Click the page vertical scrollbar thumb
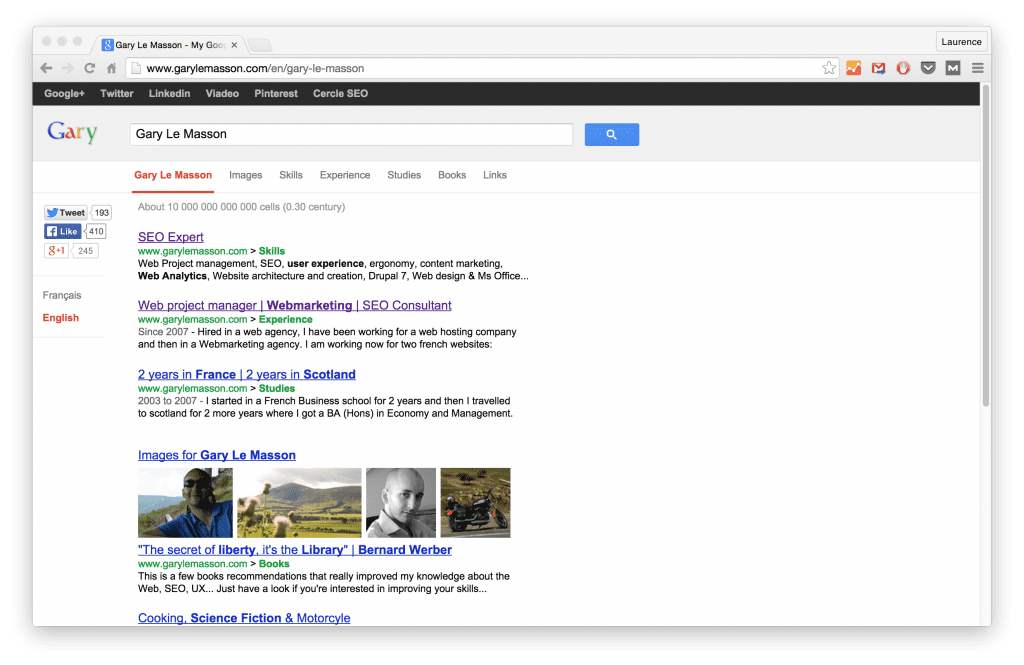 [x=985, y=245]
